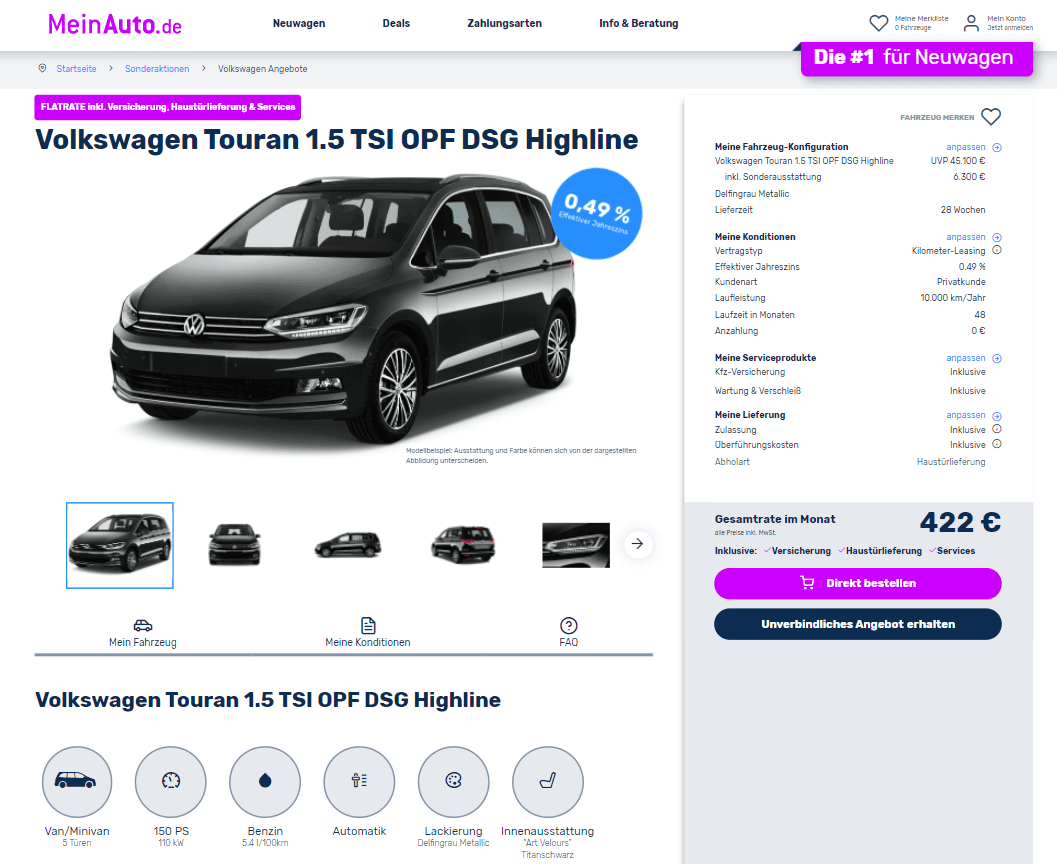The width and height of the screenshot is (1057, 864).
Task: Click the Lackierung palette icon
Action: tap(454, 781)
